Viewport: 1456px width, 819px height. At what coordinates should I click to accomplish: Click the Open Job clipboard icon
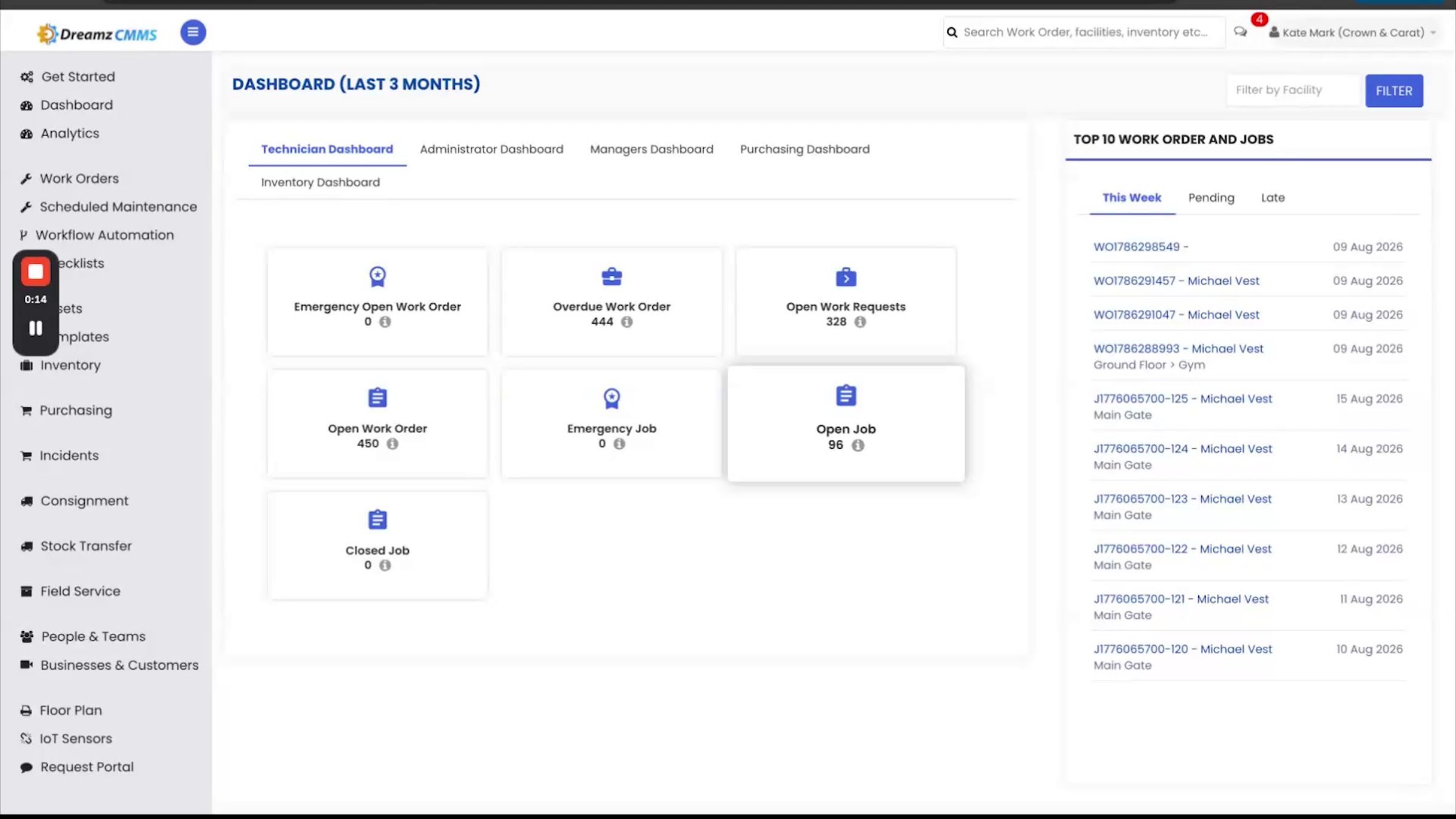846,396
